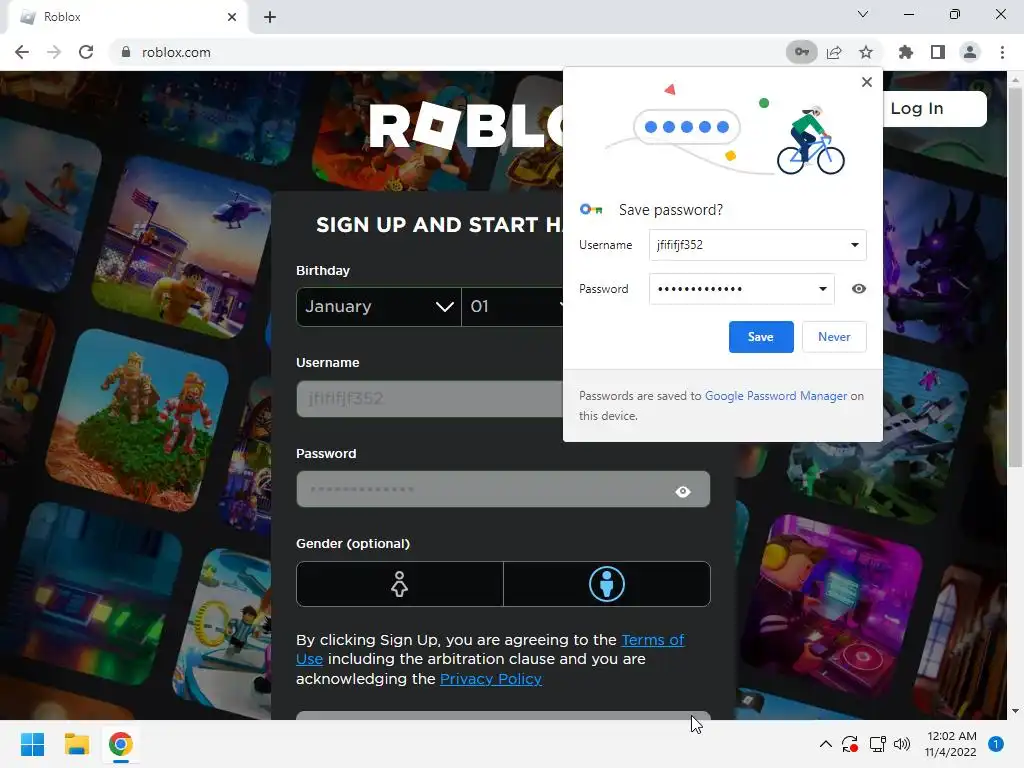Close the Roblox tab

[x=232, y=17]
